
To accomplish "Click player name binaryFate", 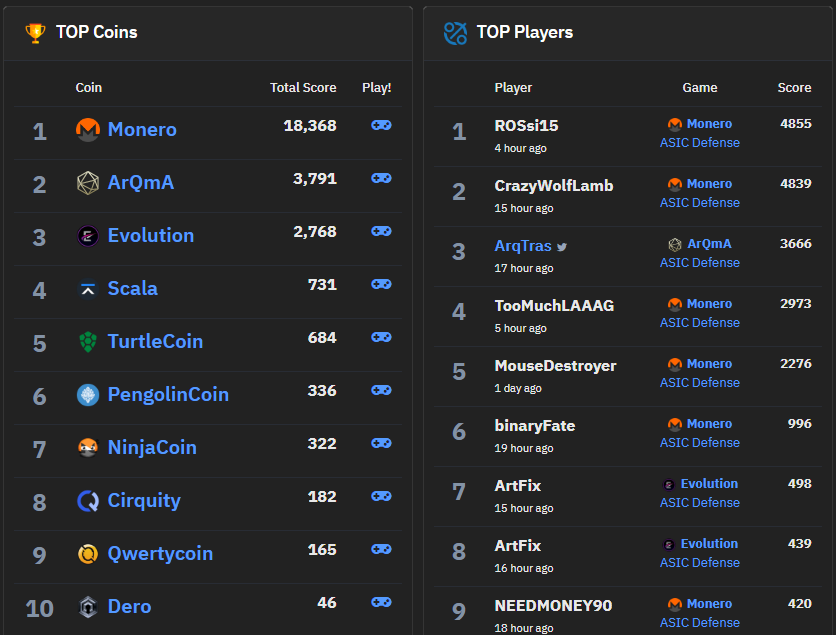I will [x=535, y=425].
